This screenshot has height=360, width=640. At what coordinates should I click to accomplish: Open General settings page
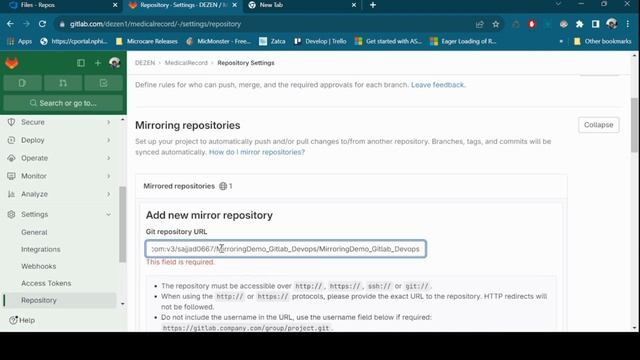[34, 232]
